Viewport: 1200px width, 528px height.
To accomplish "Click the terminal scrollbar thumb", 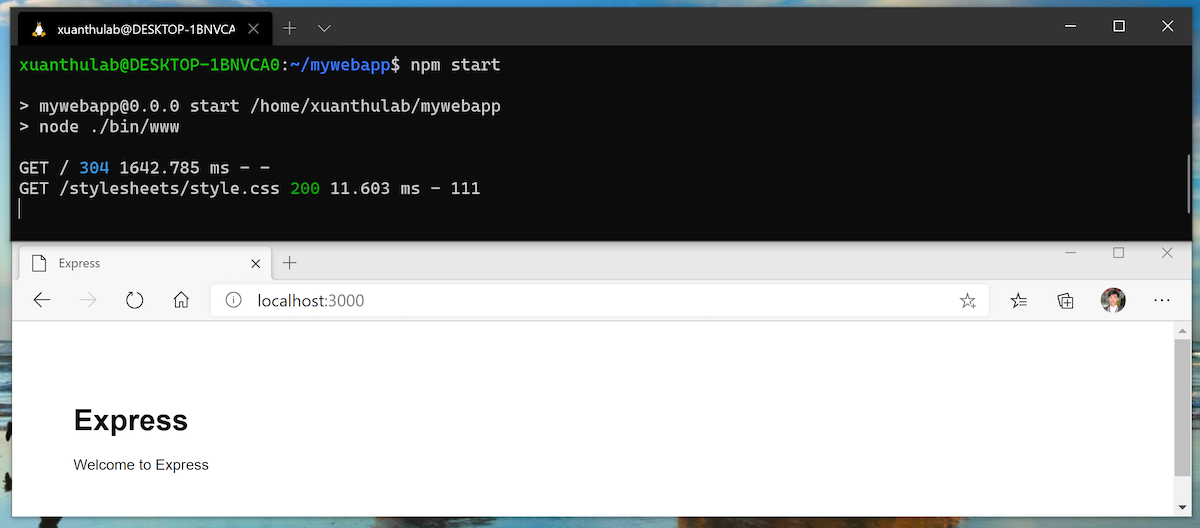I will point(1188,182).
